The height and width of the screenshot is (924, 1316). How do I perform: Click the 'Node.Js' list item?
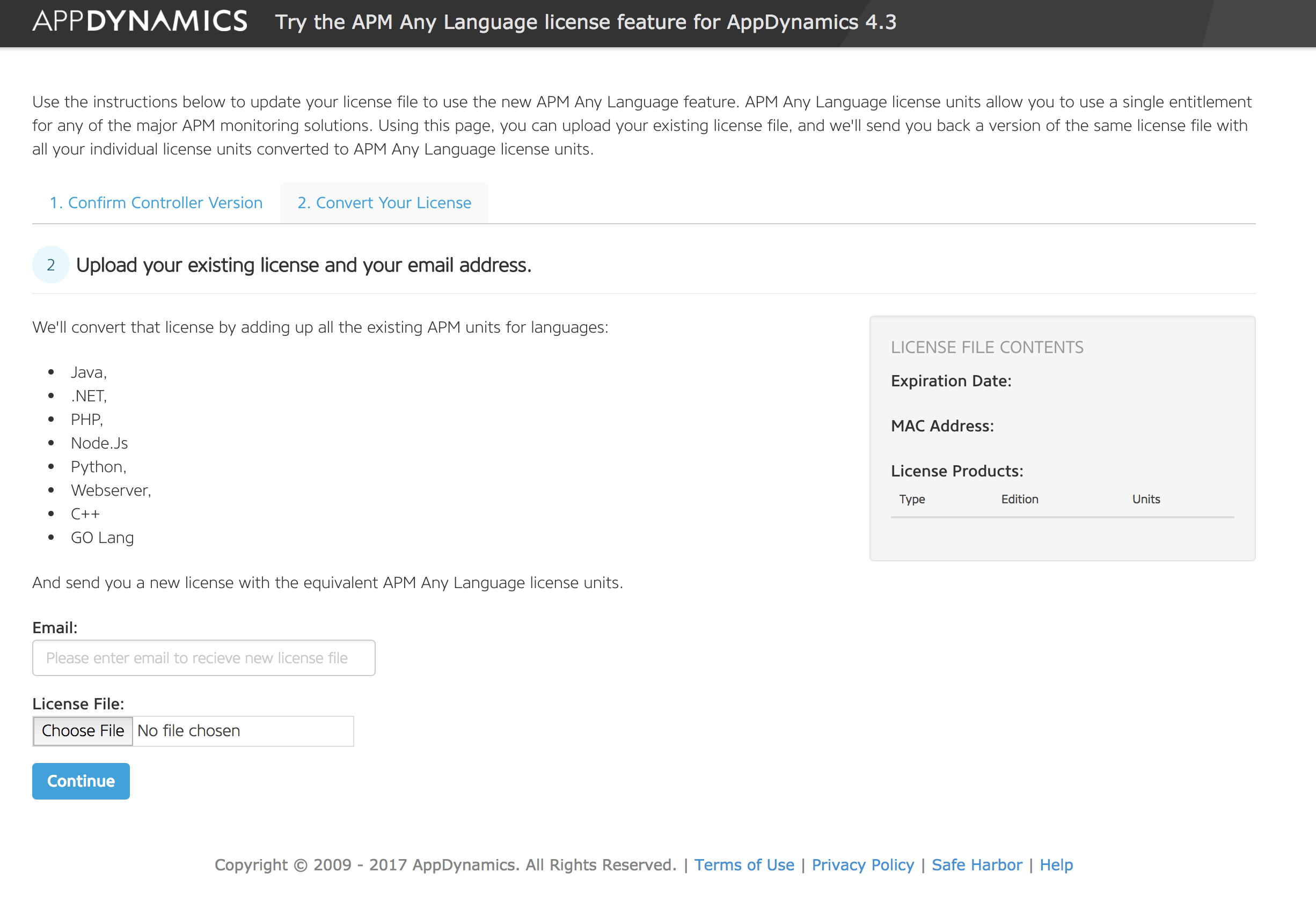pos(99,443)
